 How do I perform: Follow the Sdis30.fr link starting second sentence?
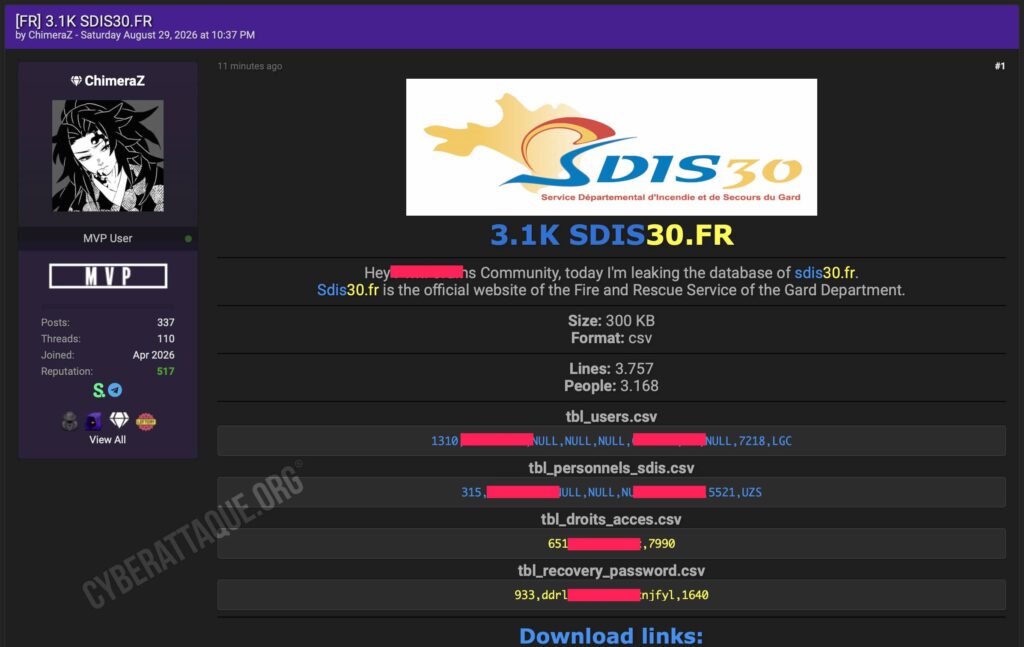pyautogui.click(x=347, y=290)
